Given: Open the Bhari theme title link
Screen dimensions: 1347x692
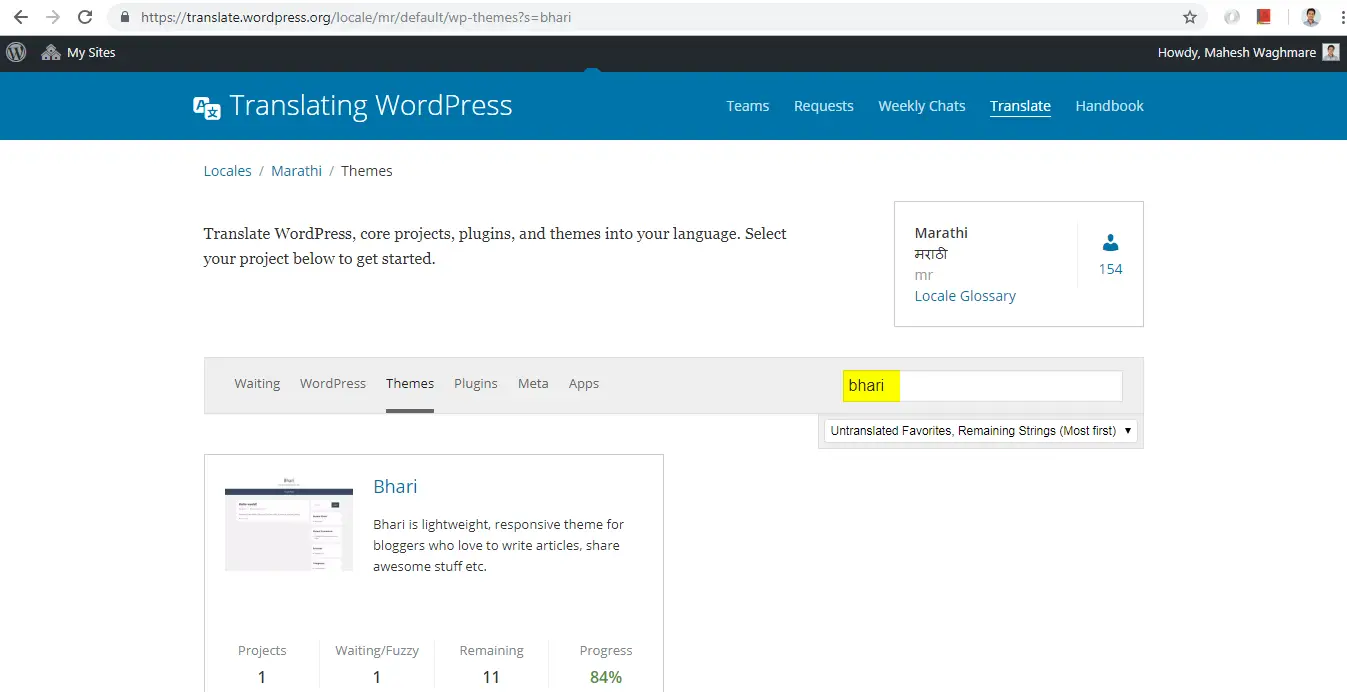Looking at the screenshot, I should (x=395, y=487).
